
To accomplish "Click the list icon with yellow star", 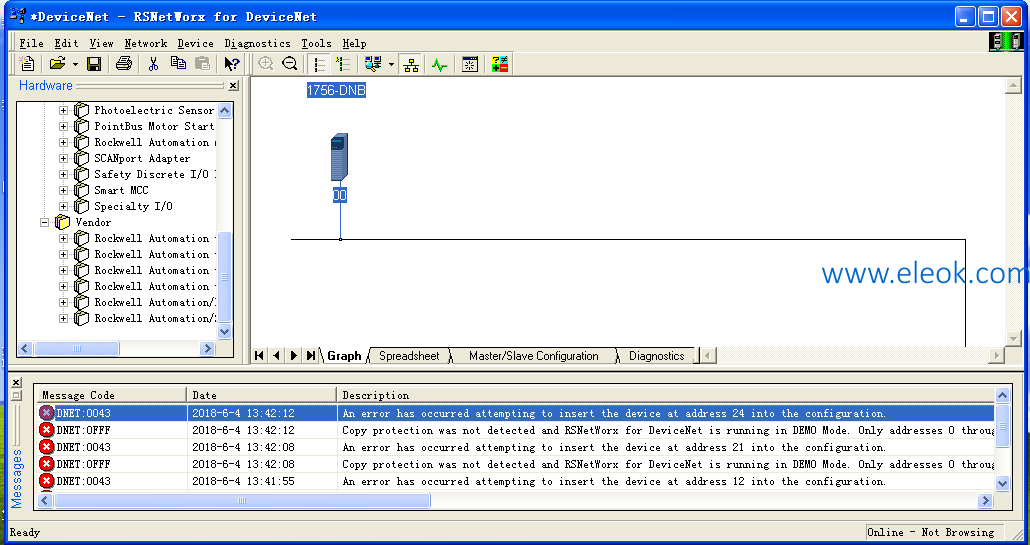I will point(342,64).
